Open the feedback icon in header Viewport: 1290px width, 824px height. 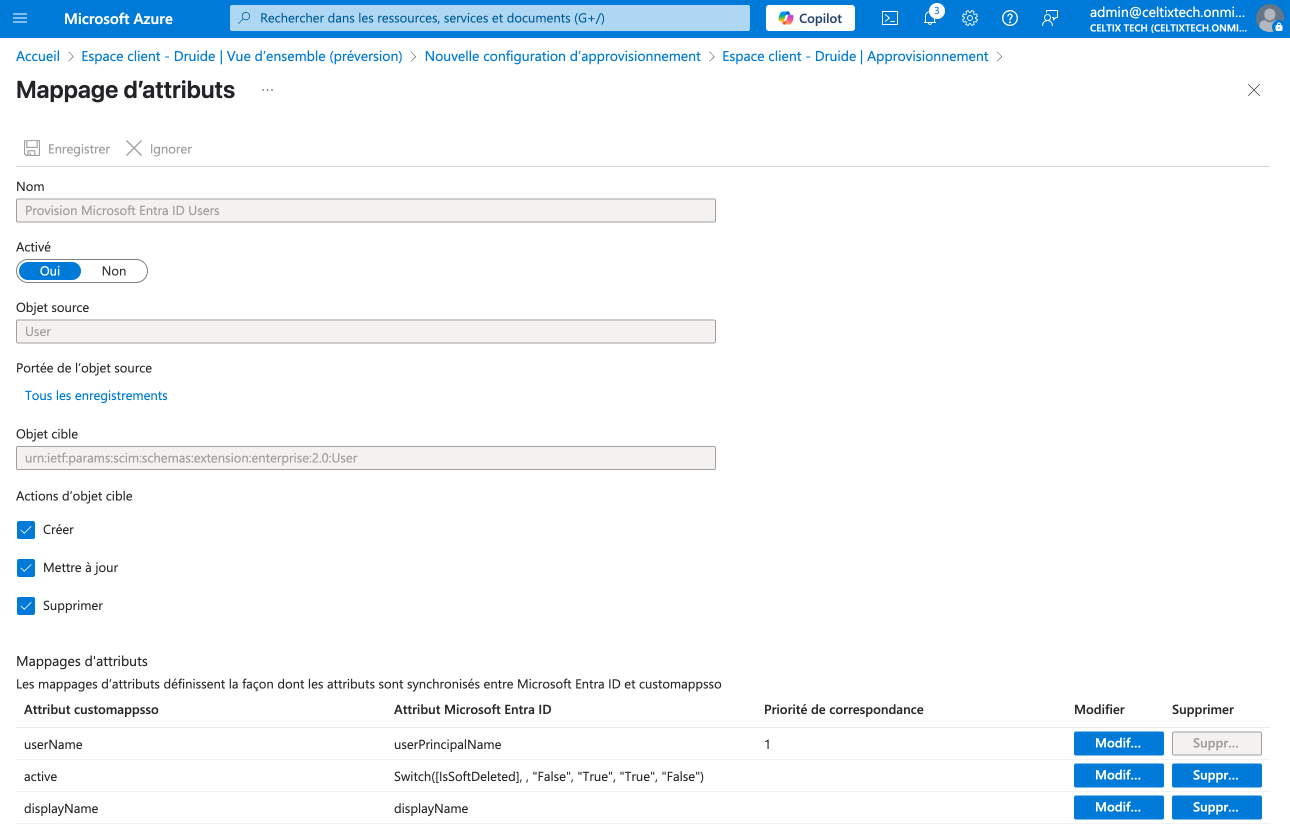pos(1049,18)
